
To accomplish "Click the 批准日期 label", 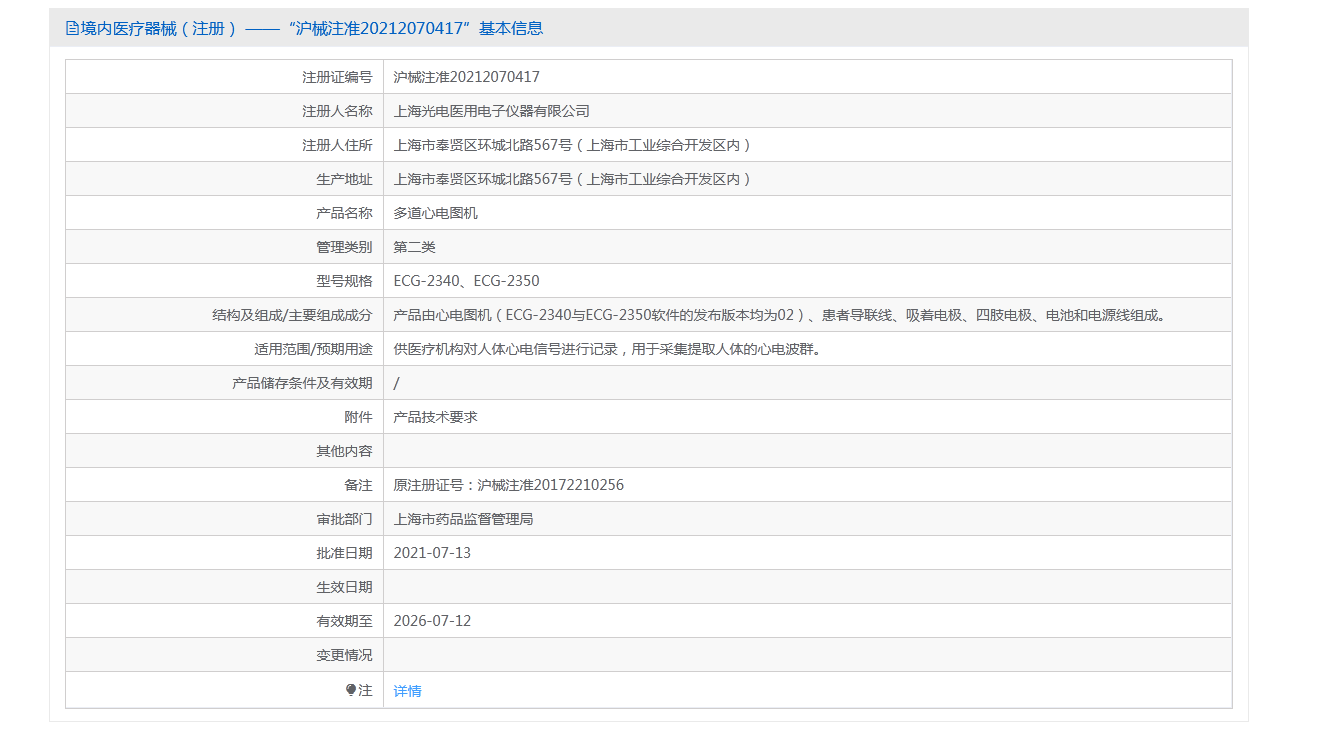I will click(345, 553).
